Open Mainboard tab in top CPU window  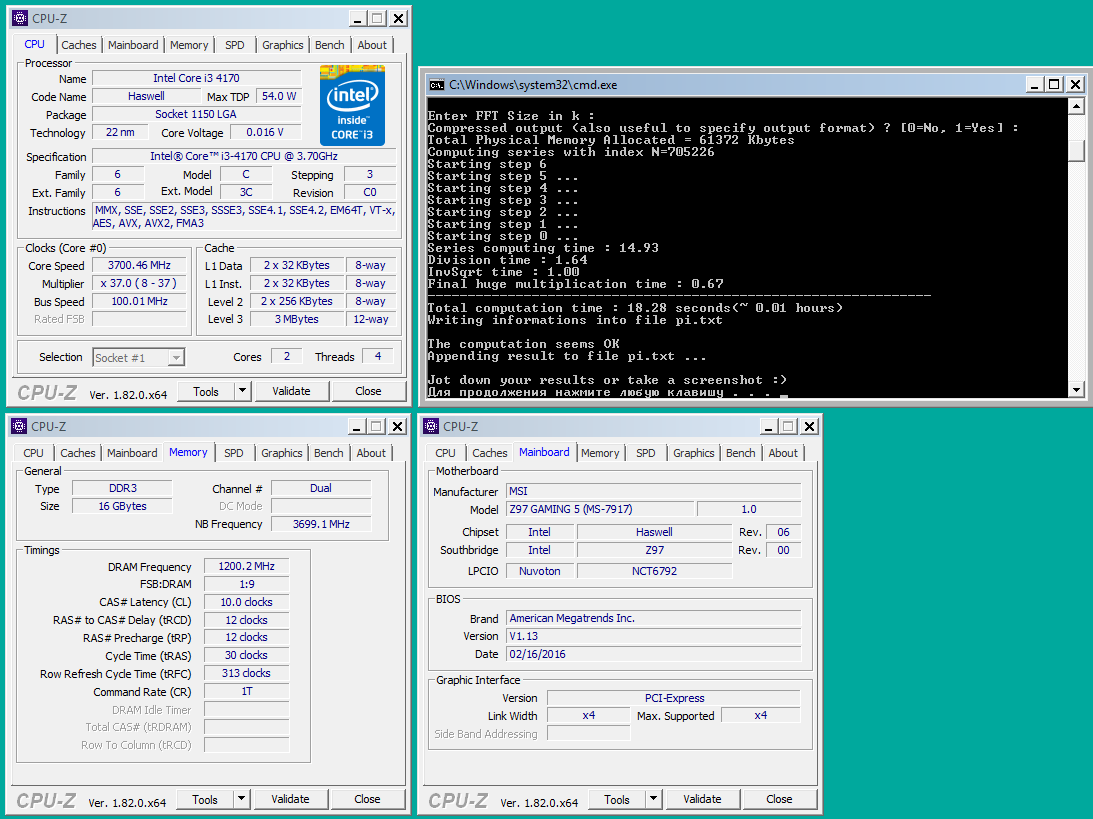[133, 45]
